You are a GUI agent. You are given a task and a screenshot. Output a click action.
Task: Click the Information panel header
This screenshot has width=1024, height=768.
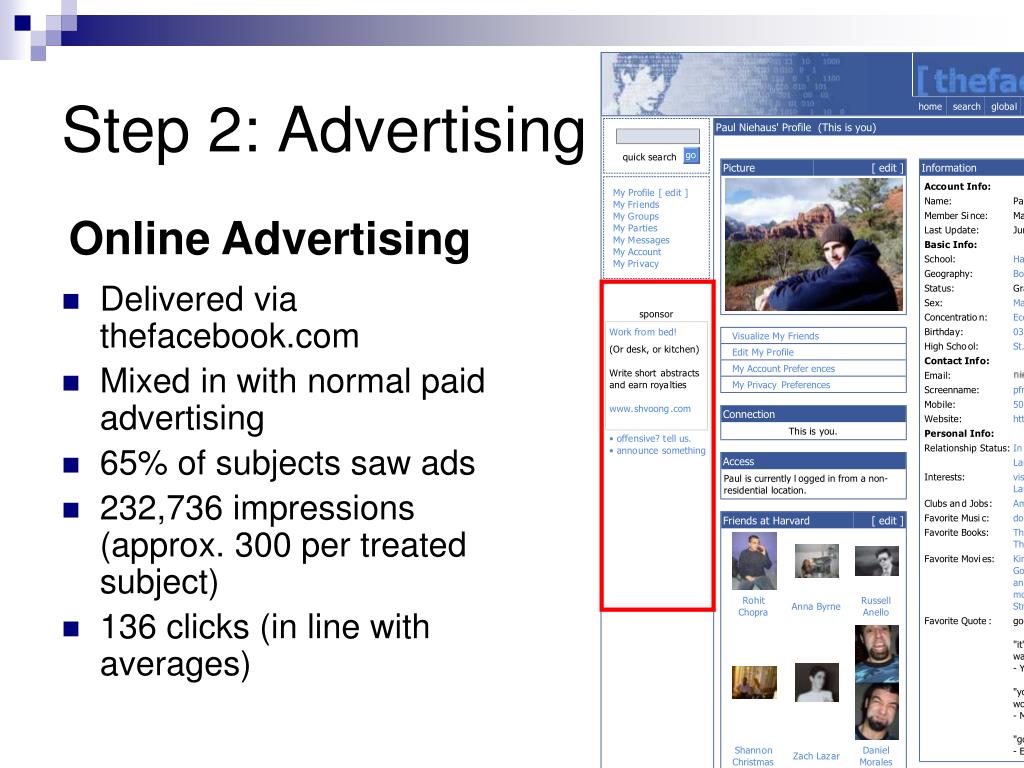(971, 168)
